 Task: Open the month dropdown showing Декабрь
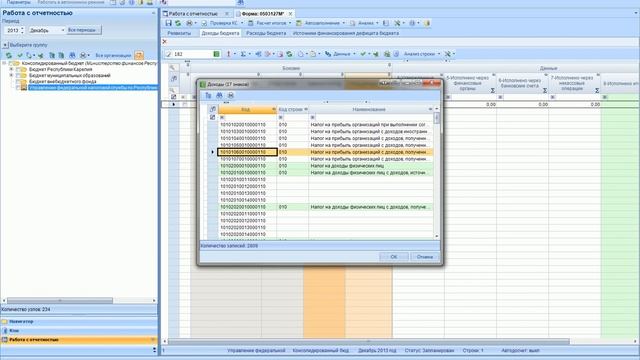(x=62, y=30)
